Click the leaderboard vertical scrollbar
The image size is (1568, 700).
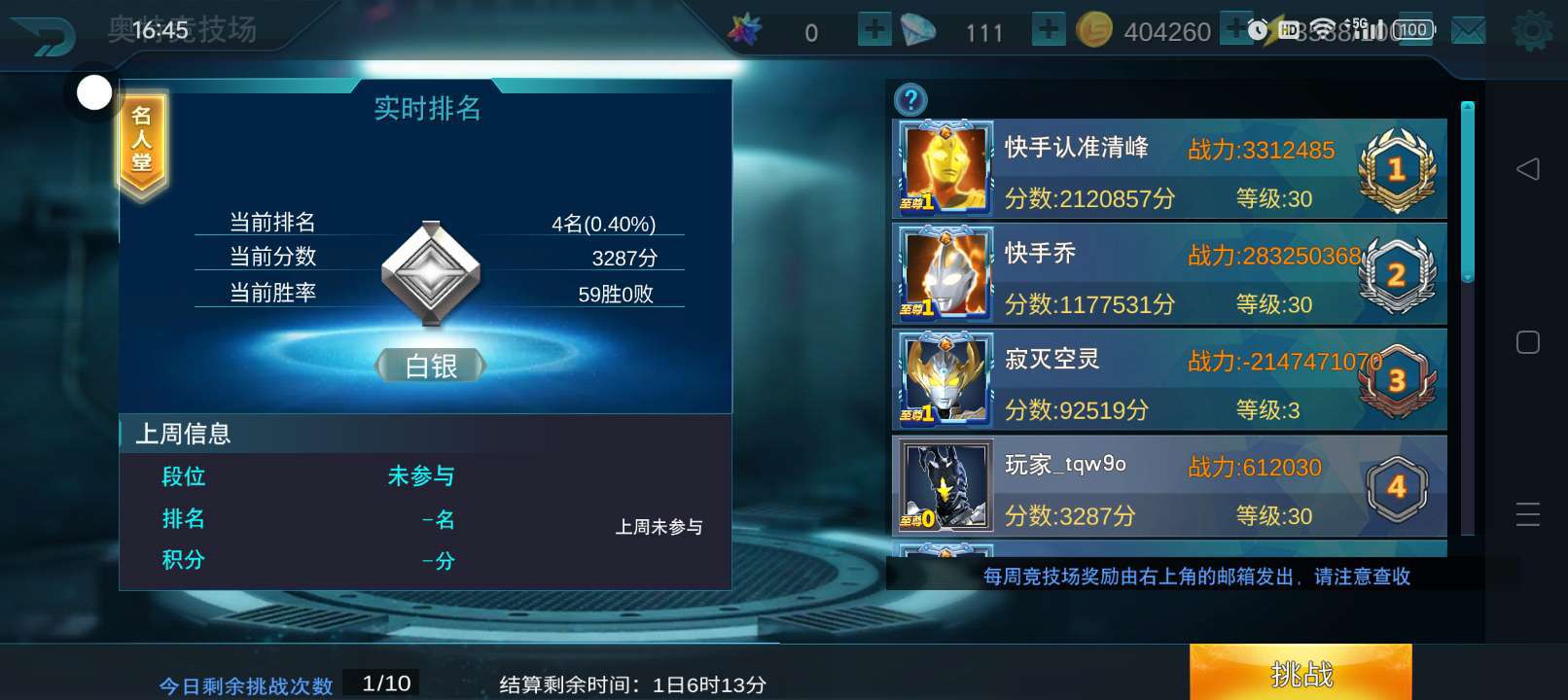(x=1468, y=318)
